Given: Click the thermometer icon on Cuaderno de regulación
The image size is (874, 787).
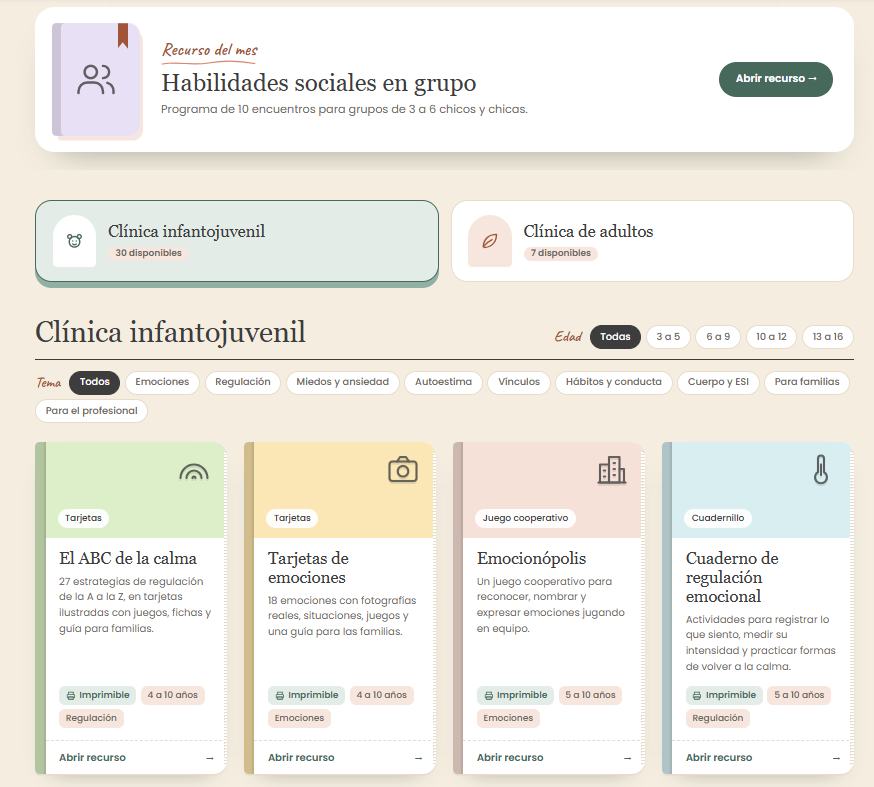Looking at the screenshot, I should coord(820,469).
